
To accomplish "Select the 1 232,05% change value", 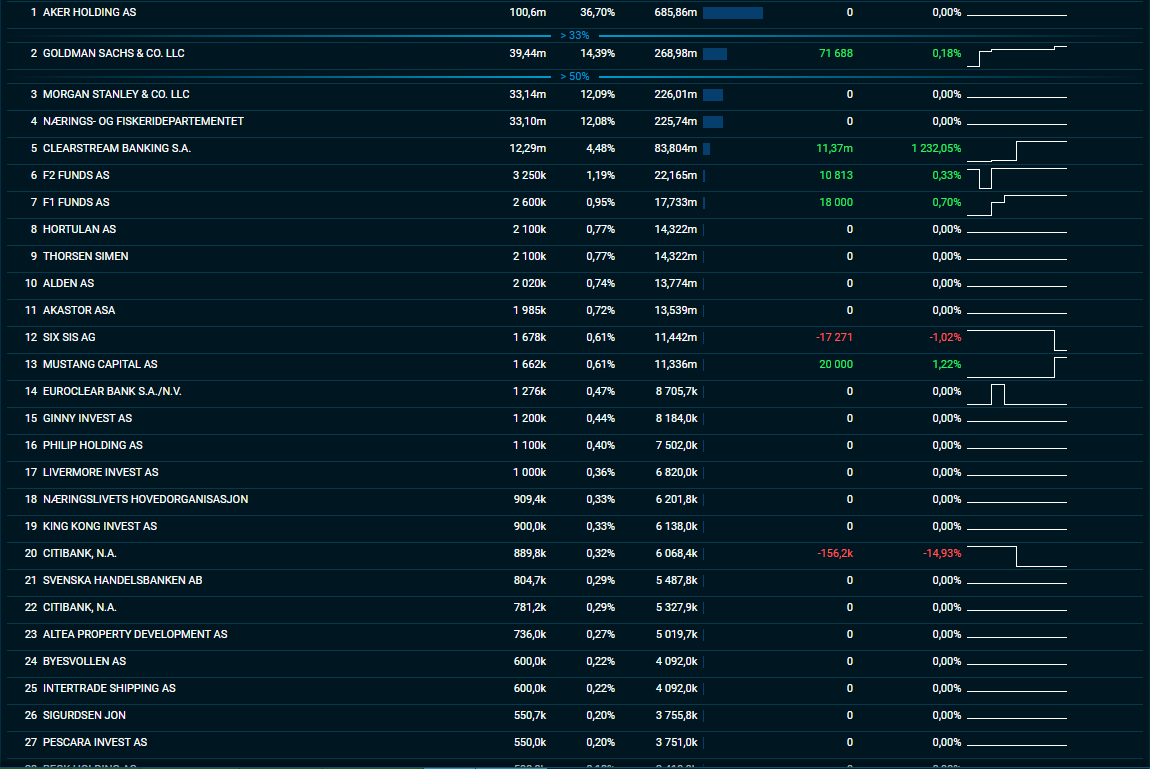I will point(936,149).
